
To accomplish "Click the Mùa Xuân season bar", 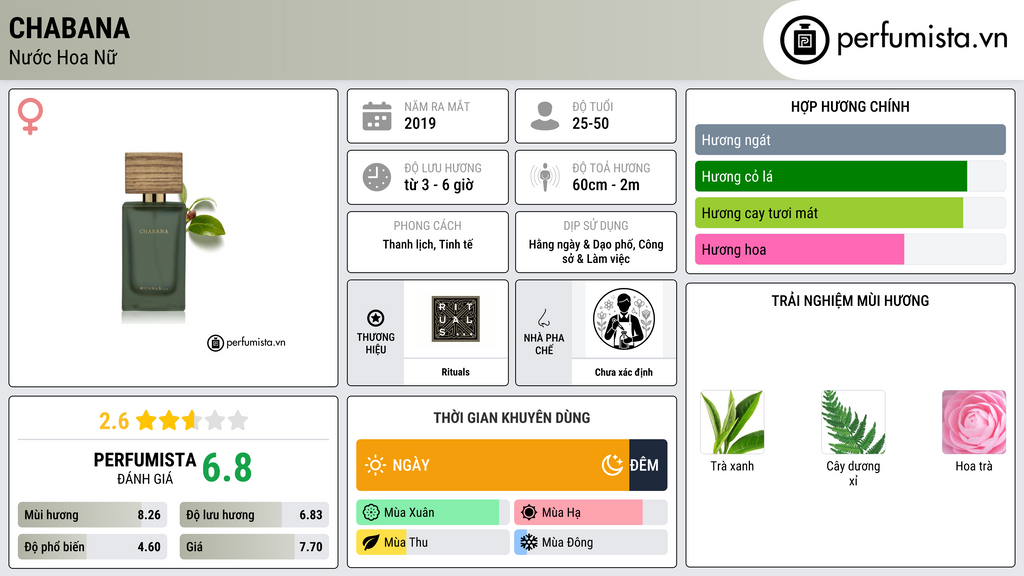I will coord(433,513).
